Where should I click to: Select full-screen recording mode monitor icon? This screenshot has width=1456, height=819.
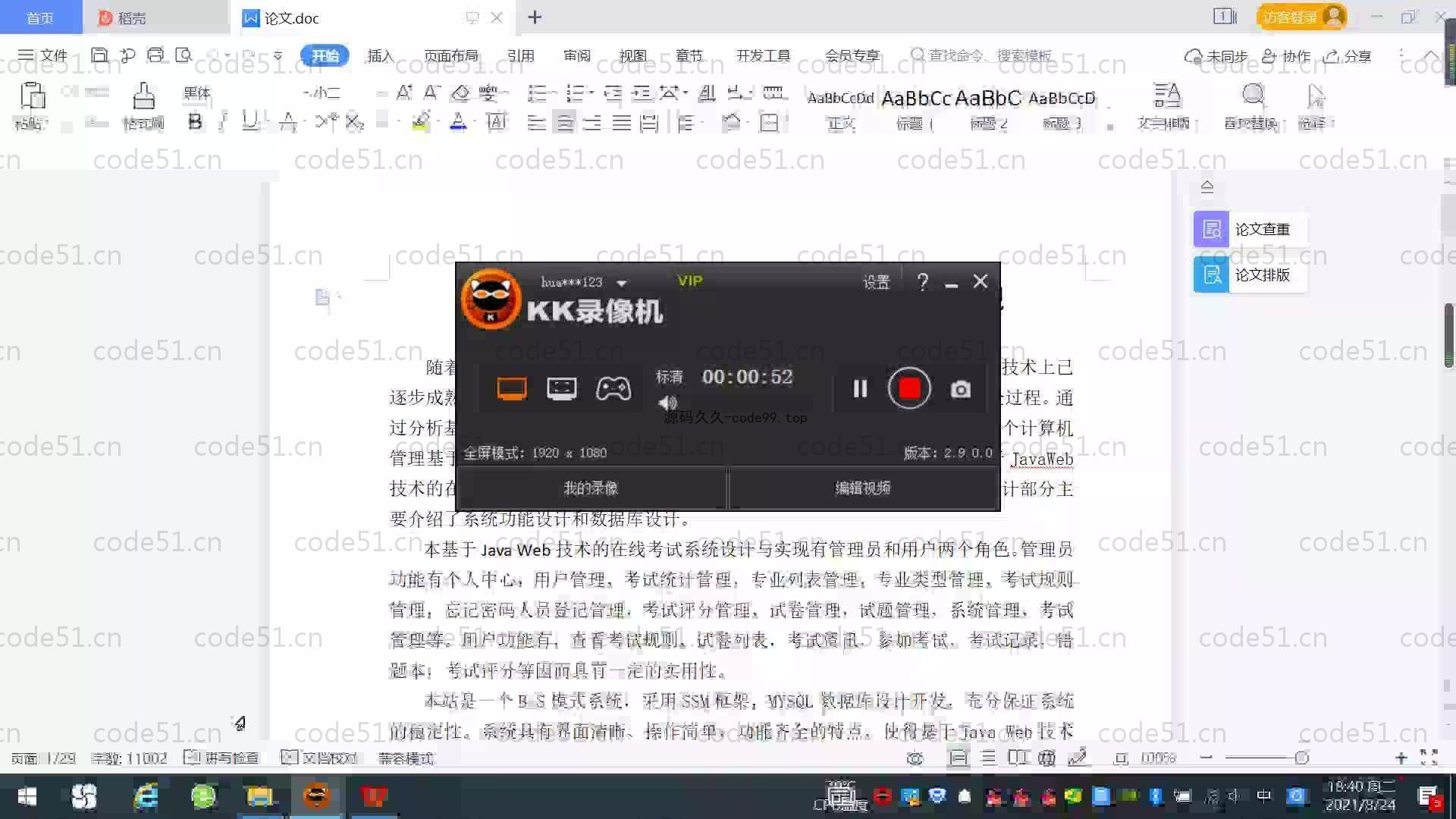(x=512, y=389)
